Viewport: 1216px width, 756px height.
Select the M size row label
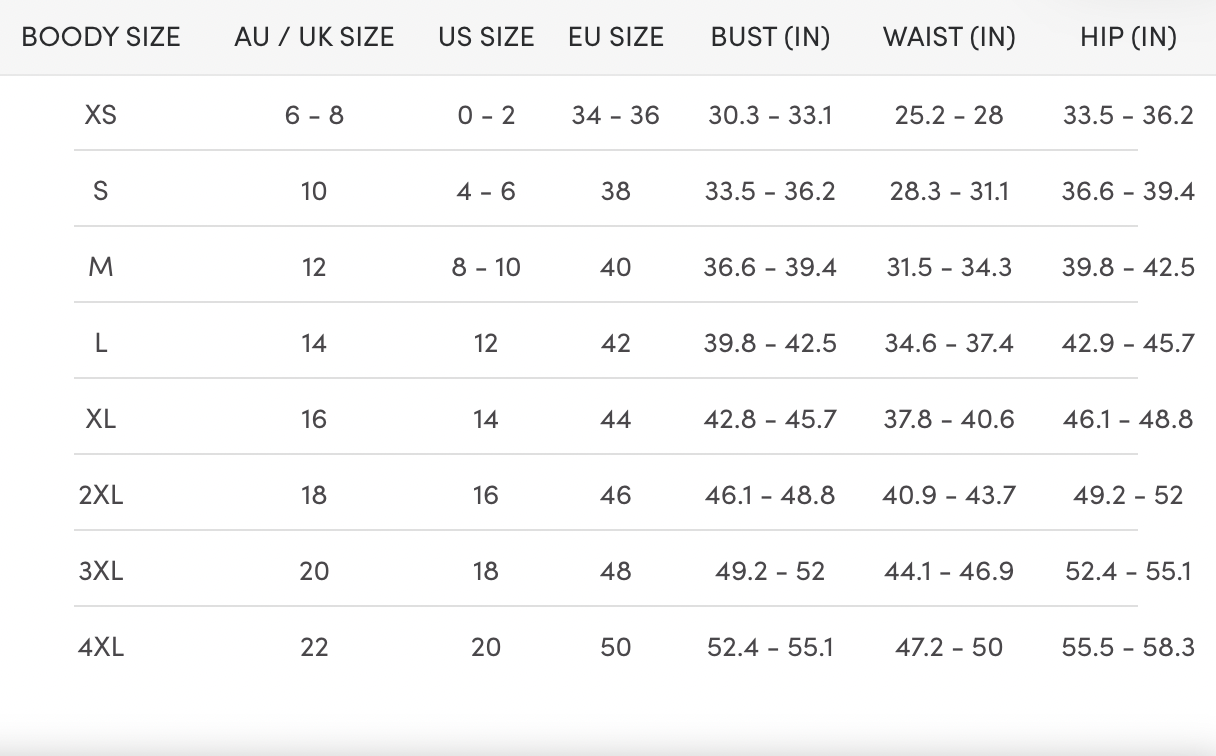(x=101, y=267)
